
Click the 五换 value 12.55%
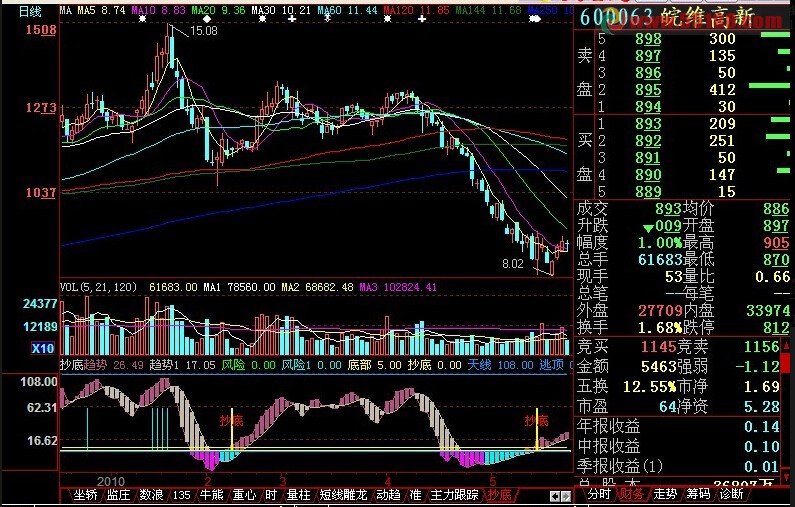coord(649,387)
